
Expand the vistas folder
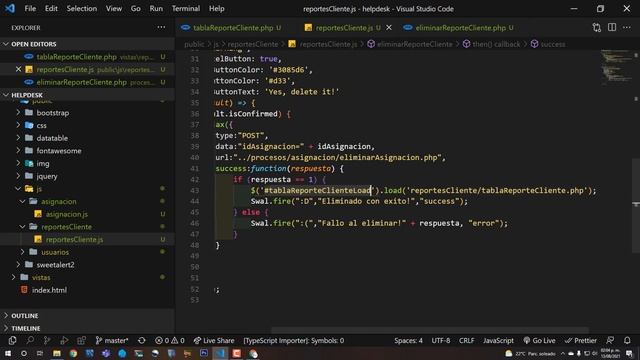(87, 277)
